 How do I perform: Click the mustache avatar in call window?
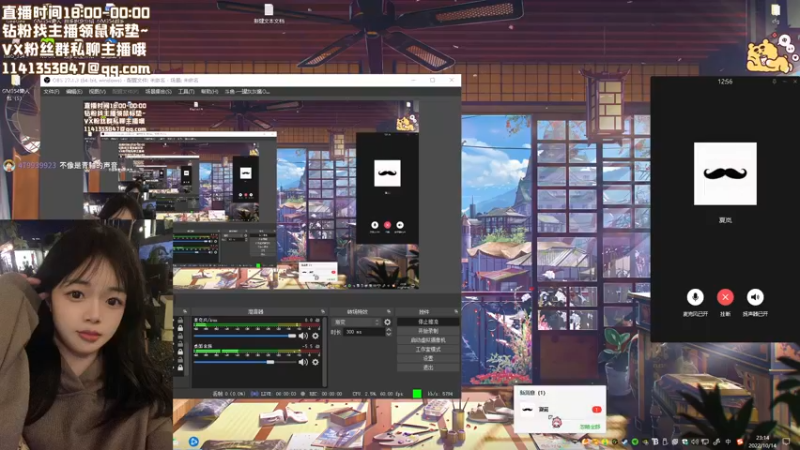[725, 173]
